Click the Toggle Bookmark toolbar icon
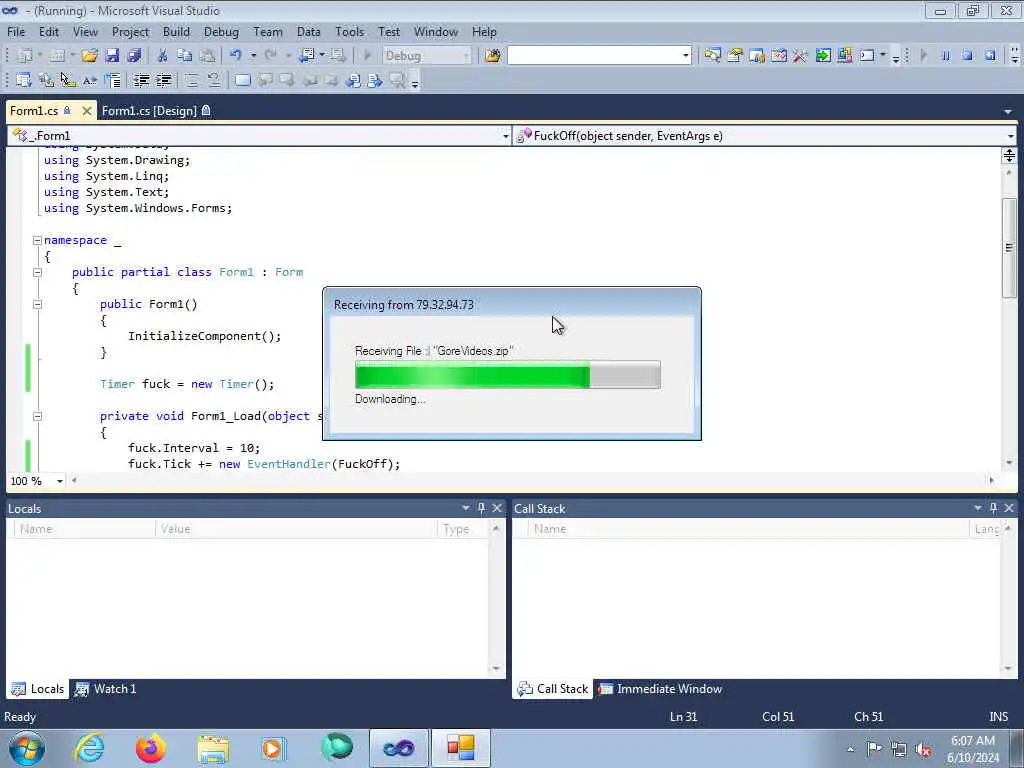1024x768 pixels. pos(242,80)
